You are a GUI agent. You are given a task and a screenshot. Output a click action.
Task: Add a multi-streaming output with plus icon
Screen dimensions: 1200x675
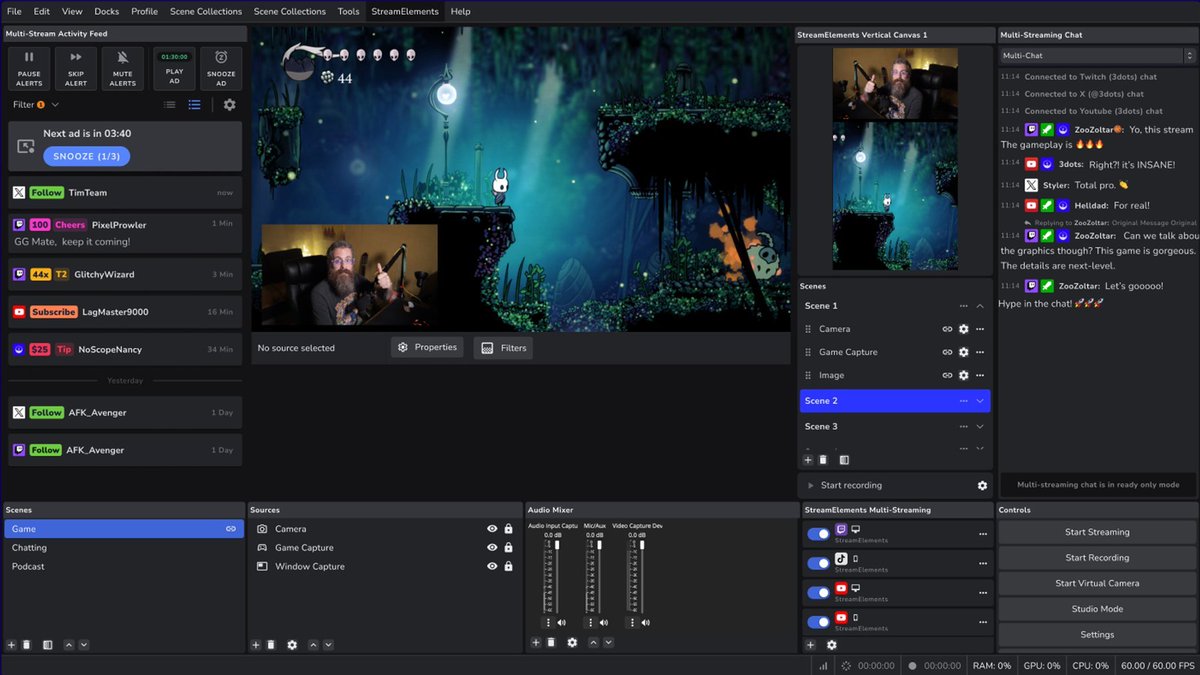pos(811,645)
